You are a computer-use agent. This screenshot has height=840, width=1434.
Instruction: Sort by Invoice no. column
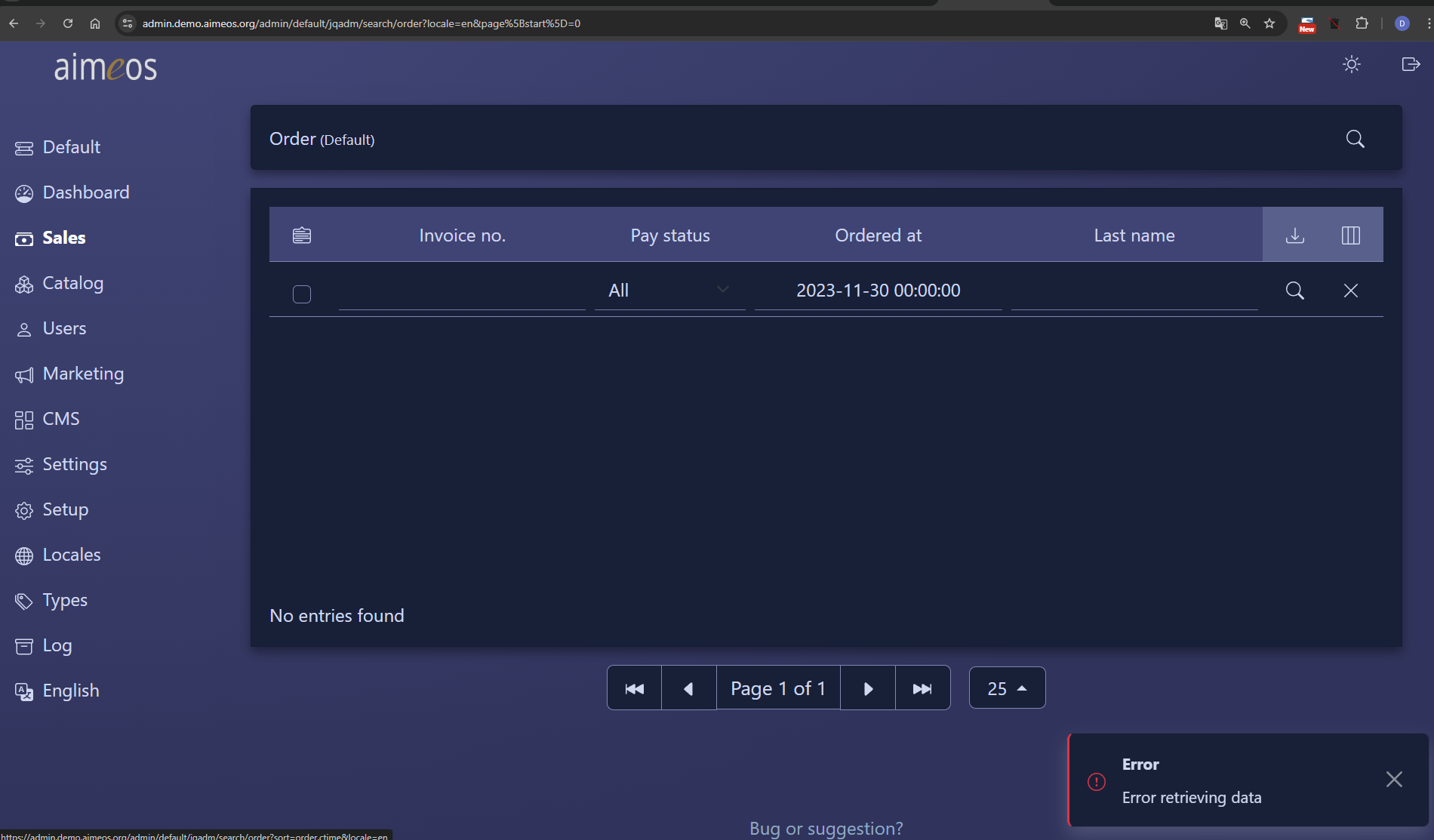(462, 235)
